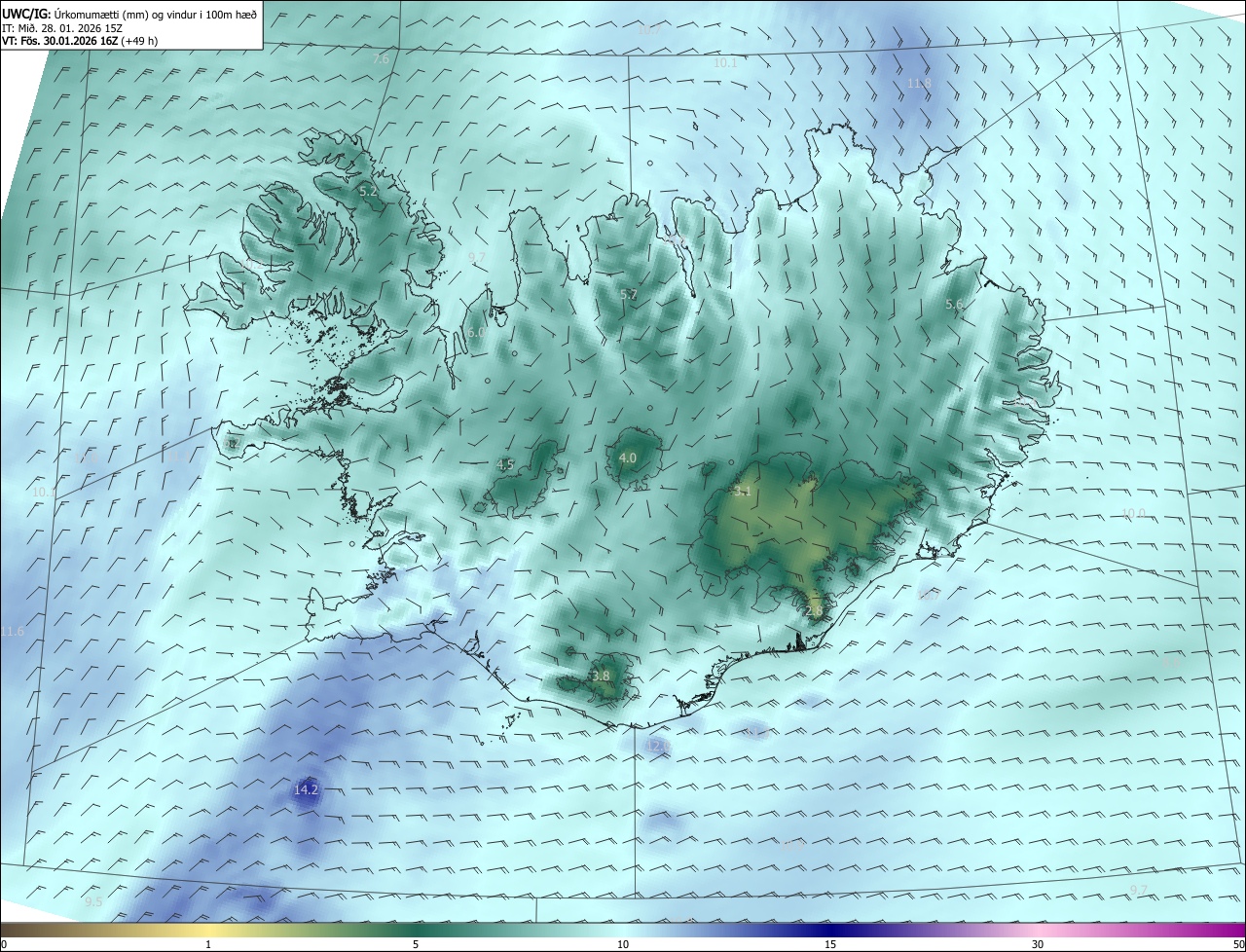Click the '3.1' value on the large yellow-green glacier

pyautogui.click(x=742, y=492)
